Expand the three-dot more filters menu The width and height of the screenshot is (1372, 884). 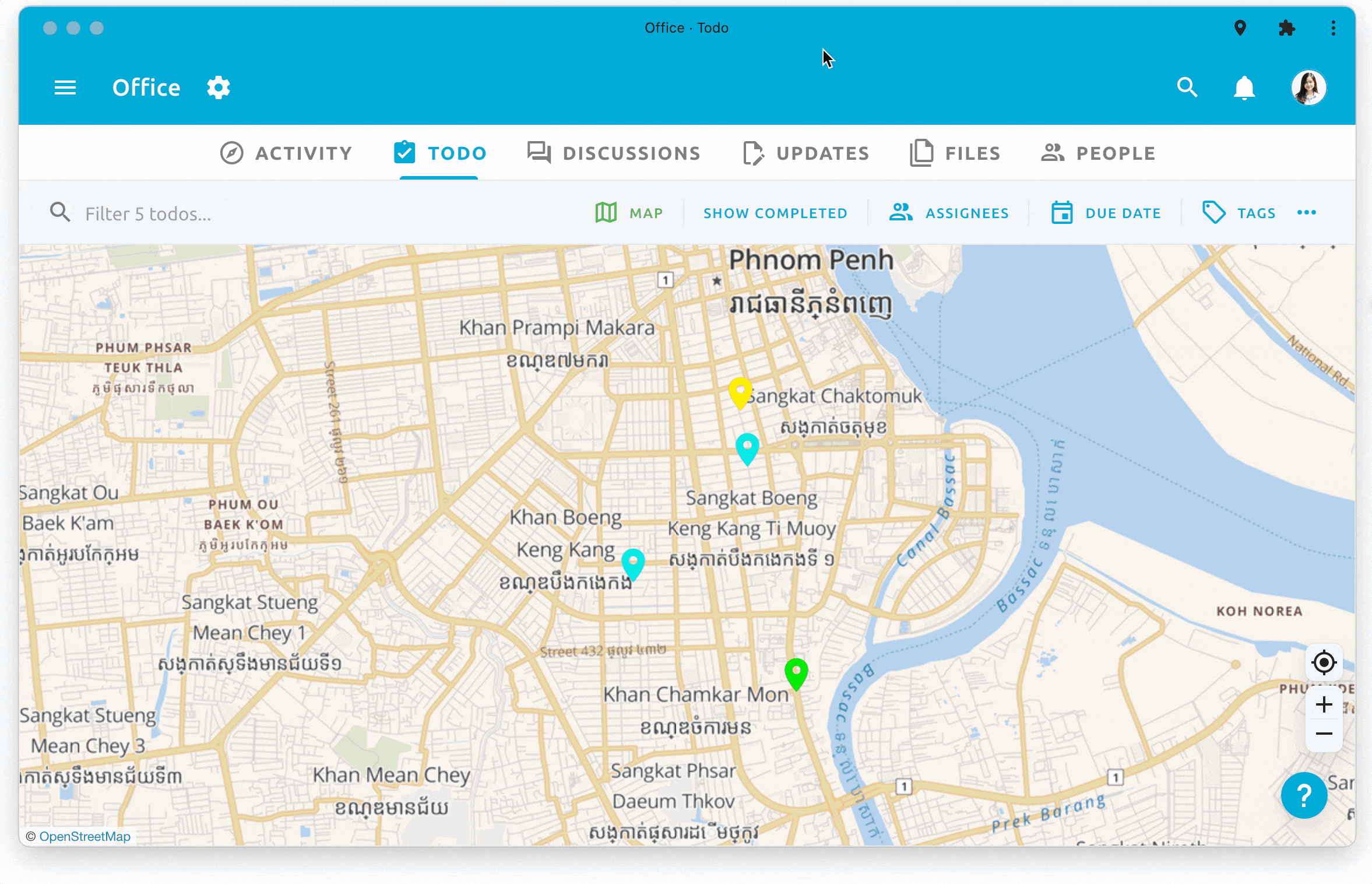[x=1306, y=212]
